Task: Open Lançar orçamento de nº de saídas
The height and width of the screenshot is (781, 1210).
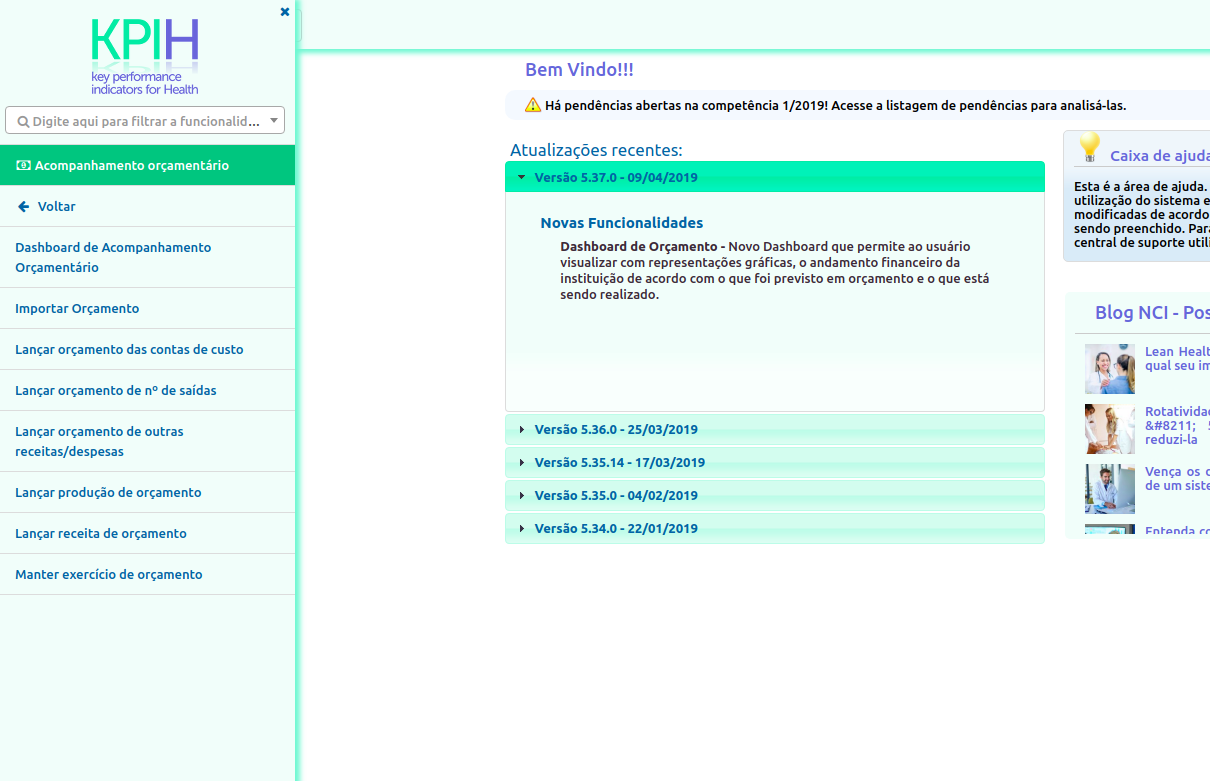Action: (x=147, y=390)
